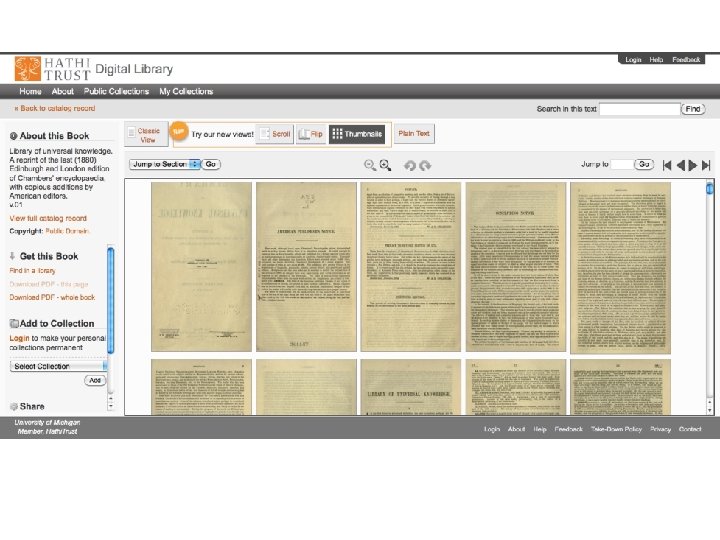
Task: Zoom out using the minus magnifier
Action: click(370, 165)
